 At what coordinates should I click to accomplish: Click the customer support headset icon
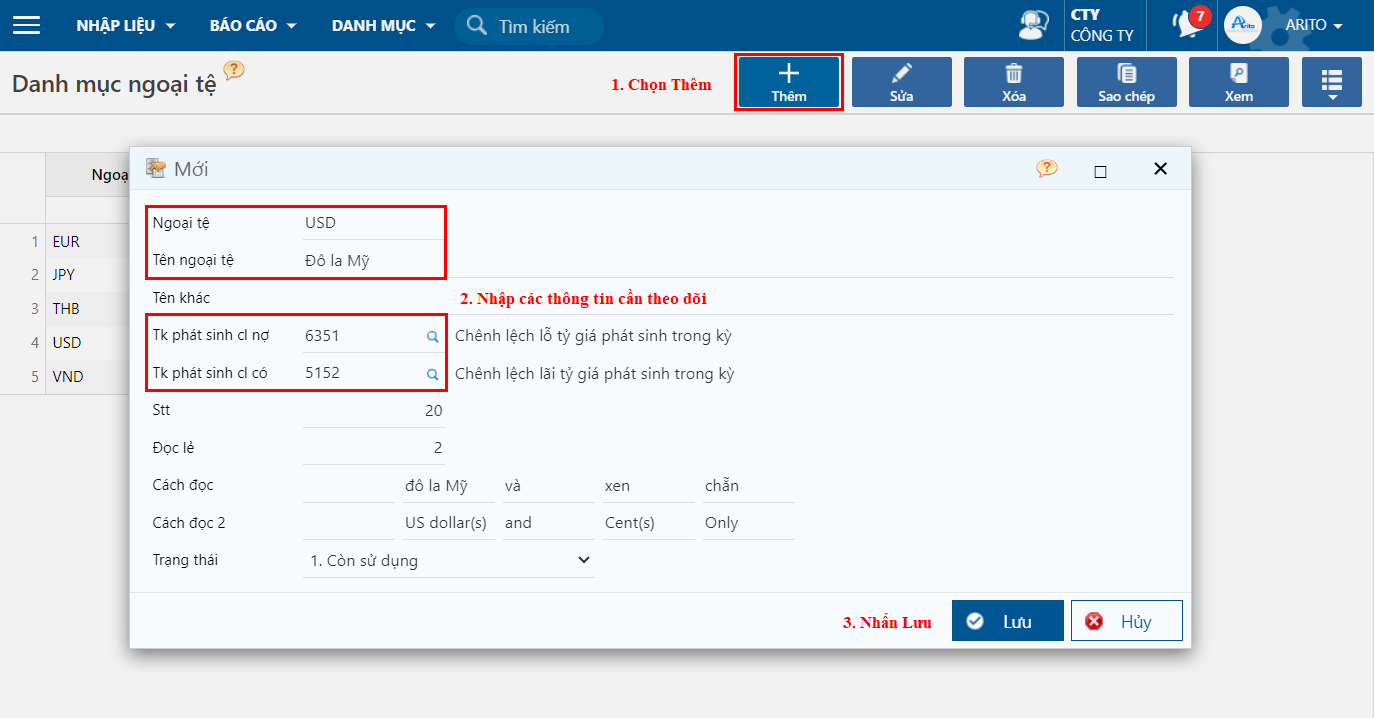click(1034, 25)
